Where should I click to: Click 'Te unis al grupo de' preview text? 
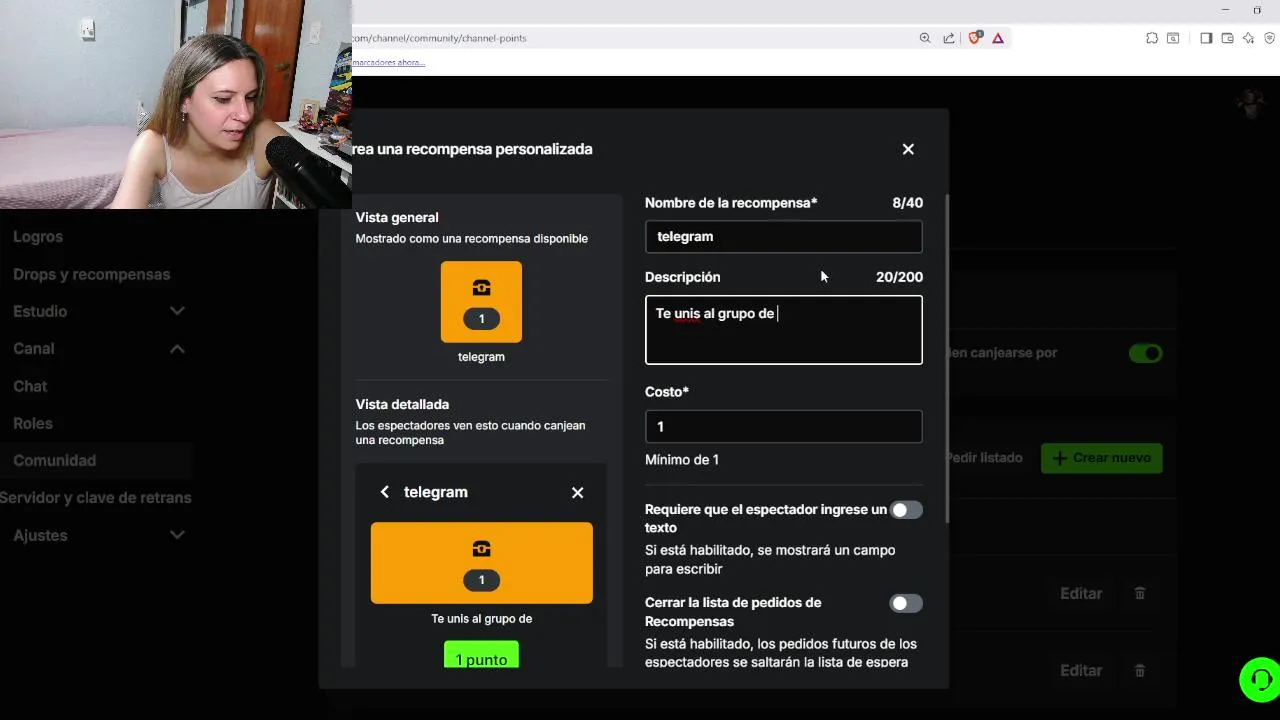click(481, 619)
